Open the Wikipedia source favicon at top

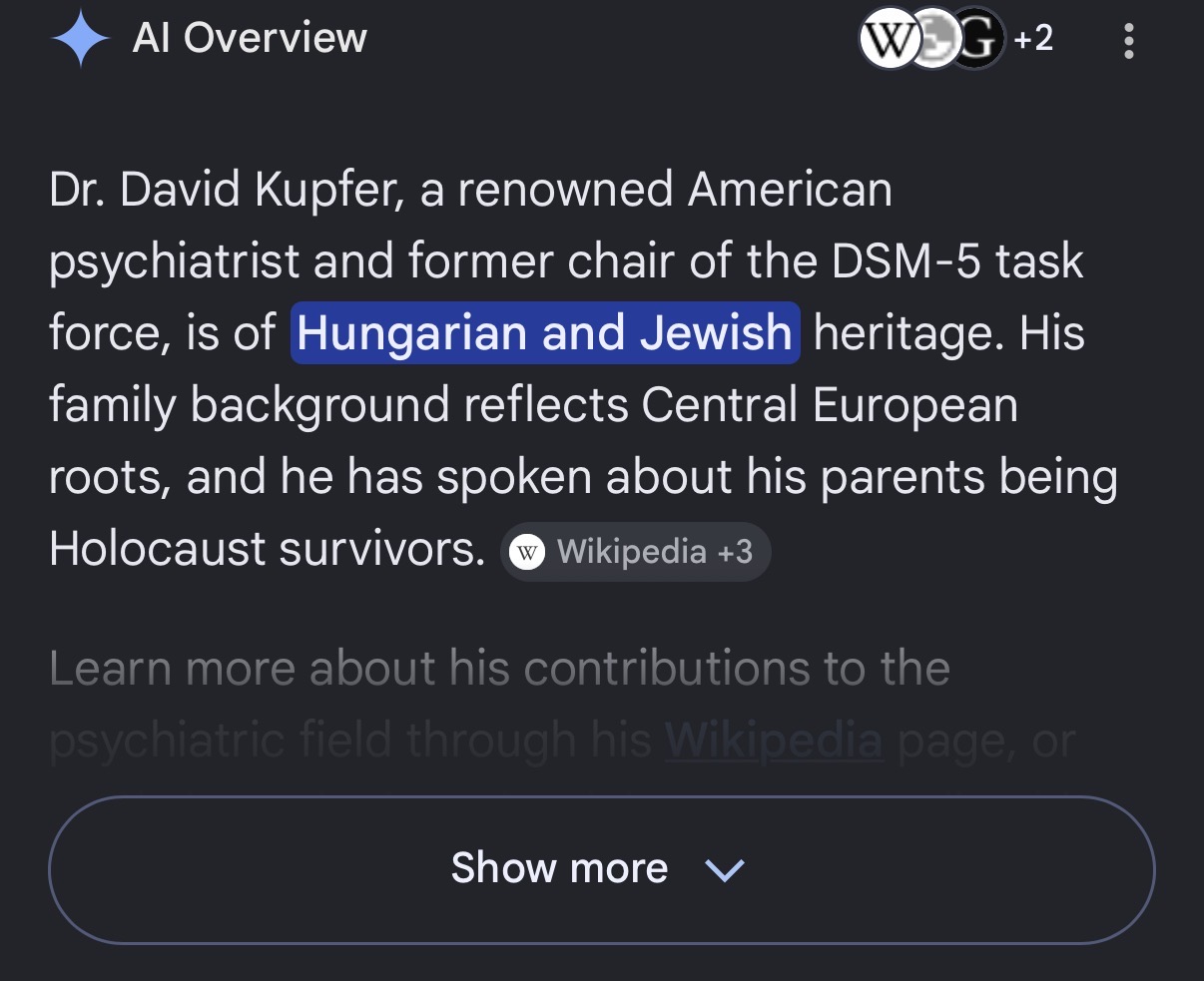(x=888, y=41)
